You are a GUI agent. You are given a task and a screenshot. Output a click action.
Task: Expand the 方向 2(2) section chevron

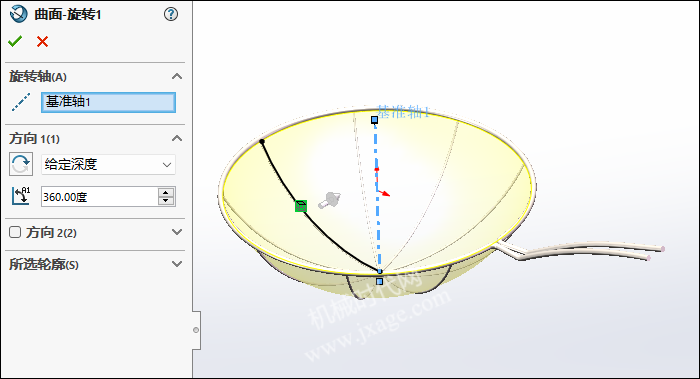coord(177,232)
